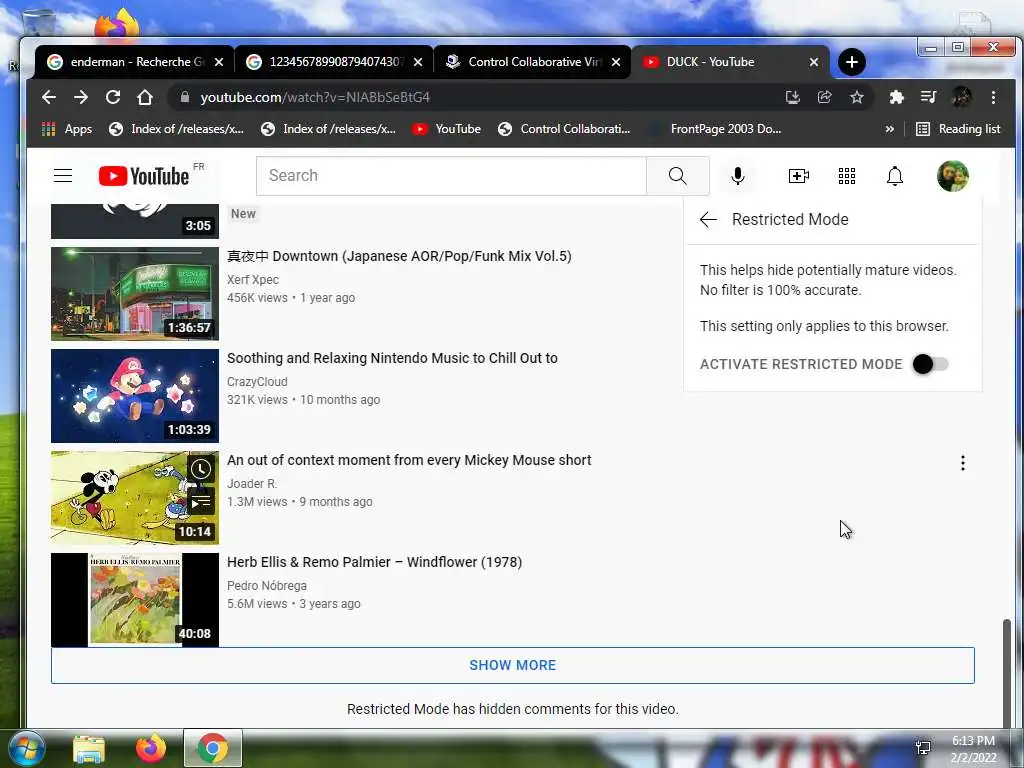
Task: Close the DUCK - YouTube tab
Action: [814, 62]
